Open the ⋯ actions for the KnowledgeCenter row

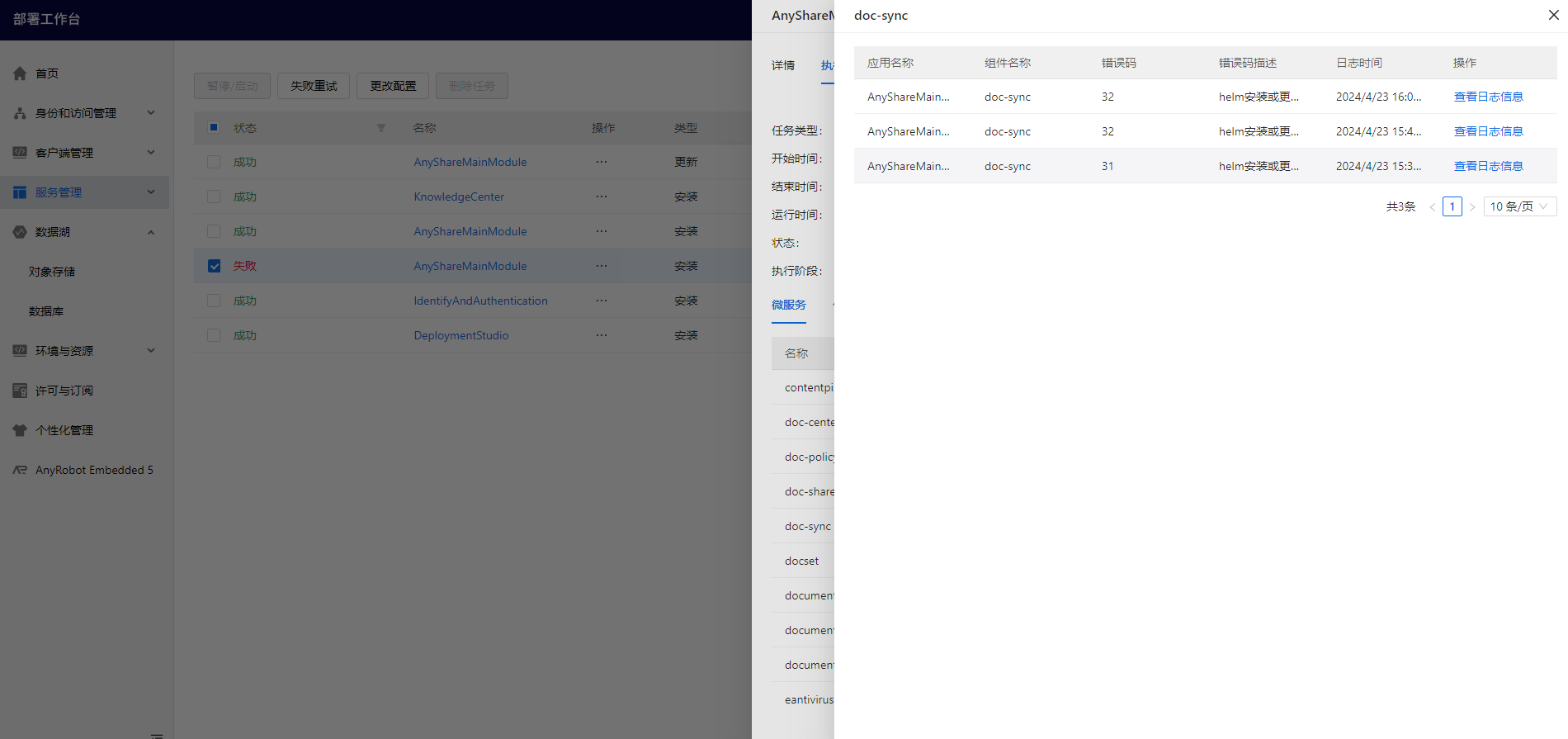click(x=602, y=197)
